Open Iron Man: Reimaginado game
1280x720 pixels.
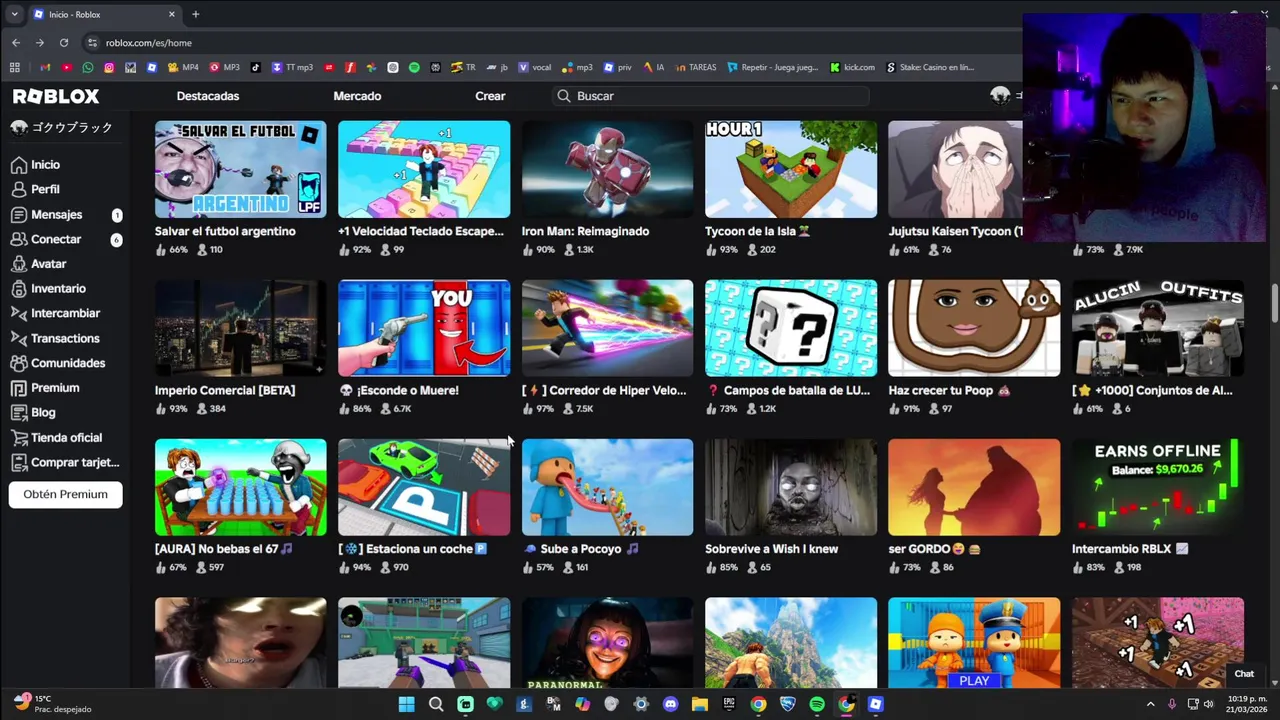[607, 169]
